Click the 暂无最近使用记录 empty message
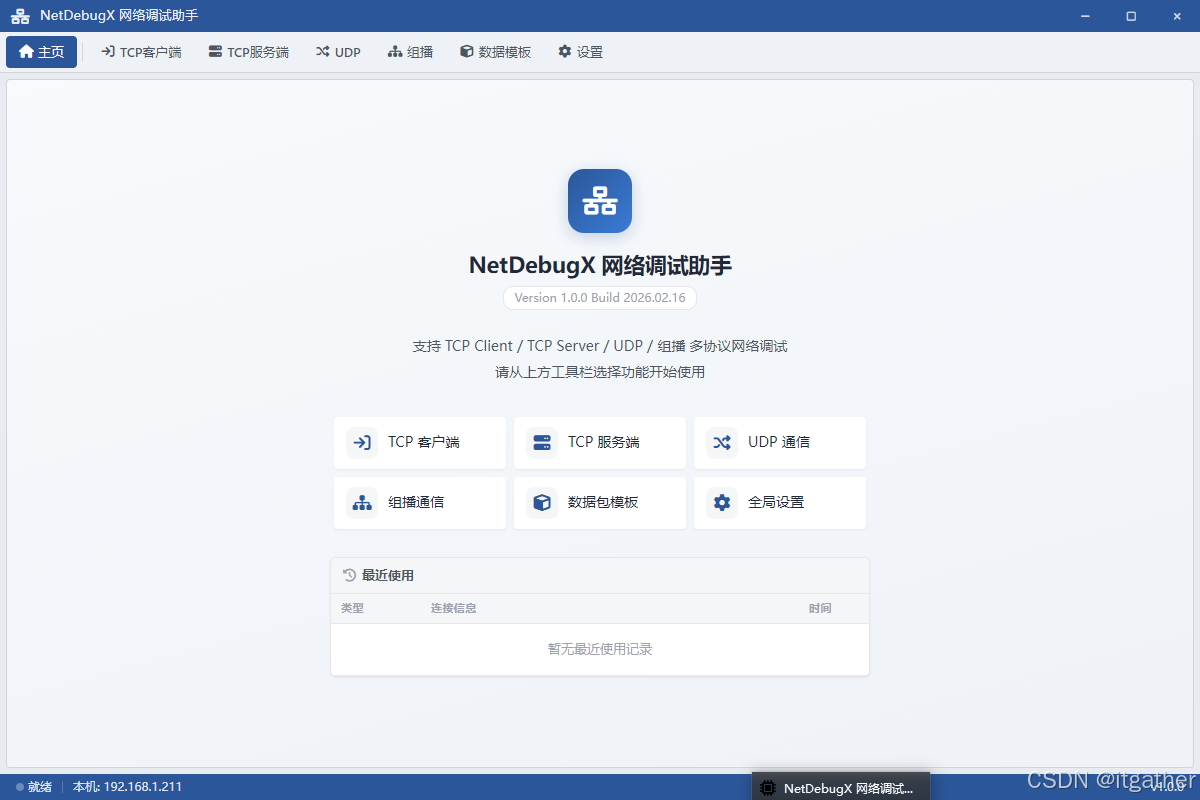 point(600,649)
